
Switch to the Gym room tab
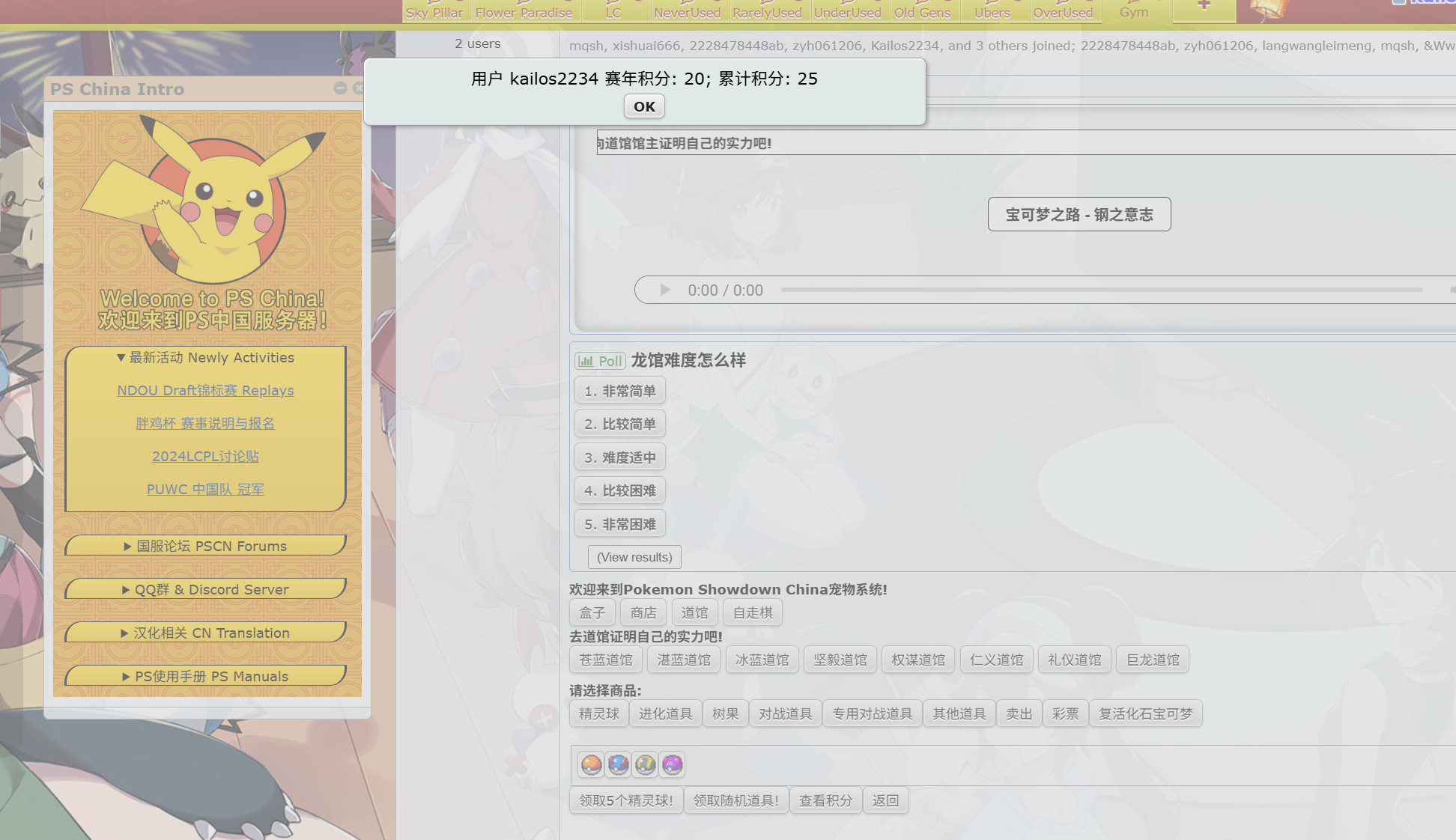click(1133, 12)
